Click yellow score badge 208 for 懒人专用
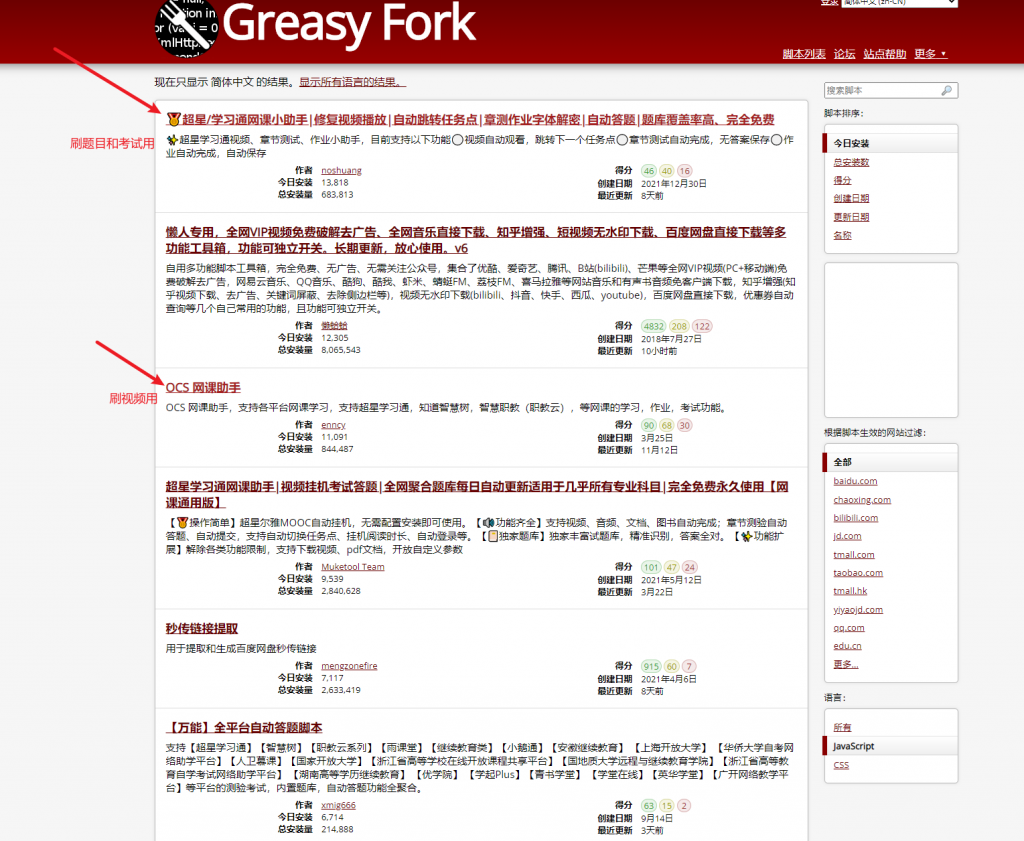The width and height of the screenshot is (1024, 841). [x=679, y=326]
